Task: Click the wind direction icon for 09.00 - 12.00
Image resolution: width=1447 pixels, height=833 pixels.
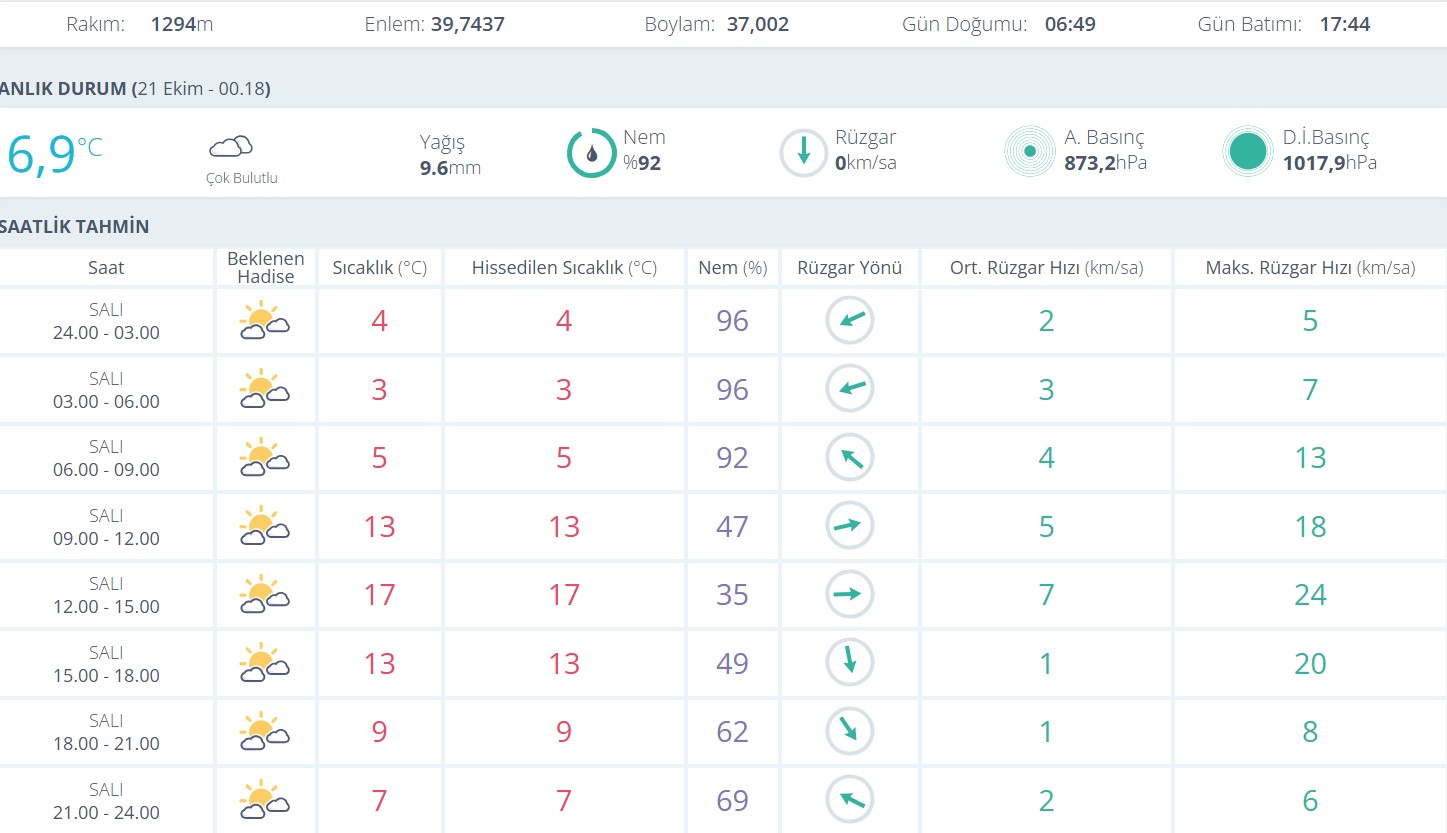Action: pos(849,526)
